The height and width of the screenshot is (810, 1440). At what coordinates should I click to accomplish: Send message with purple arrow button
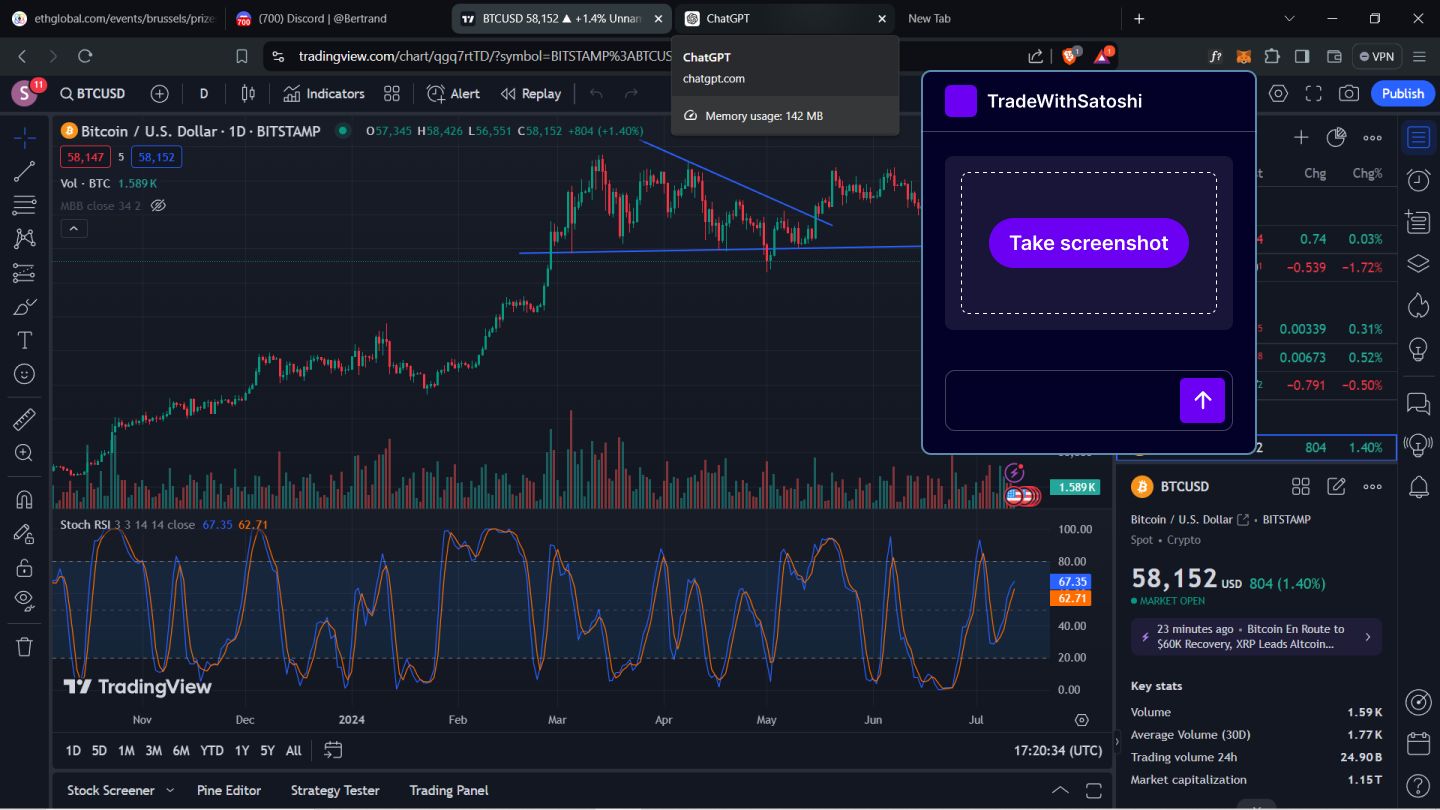1202,400
